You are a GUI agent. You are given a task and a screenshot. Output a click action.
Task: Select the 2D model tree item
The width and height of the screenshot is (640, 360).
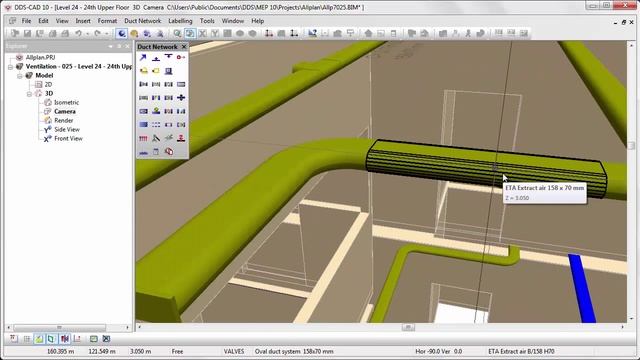[48, 84]
